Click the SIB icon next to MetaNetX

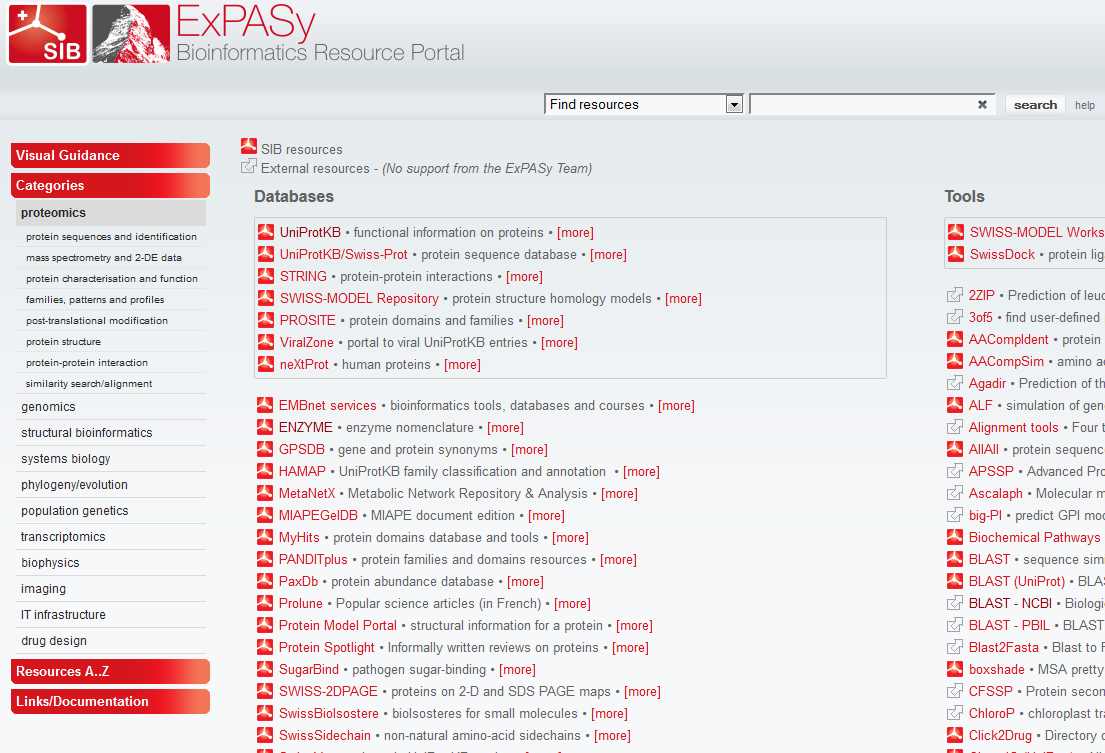265,493
